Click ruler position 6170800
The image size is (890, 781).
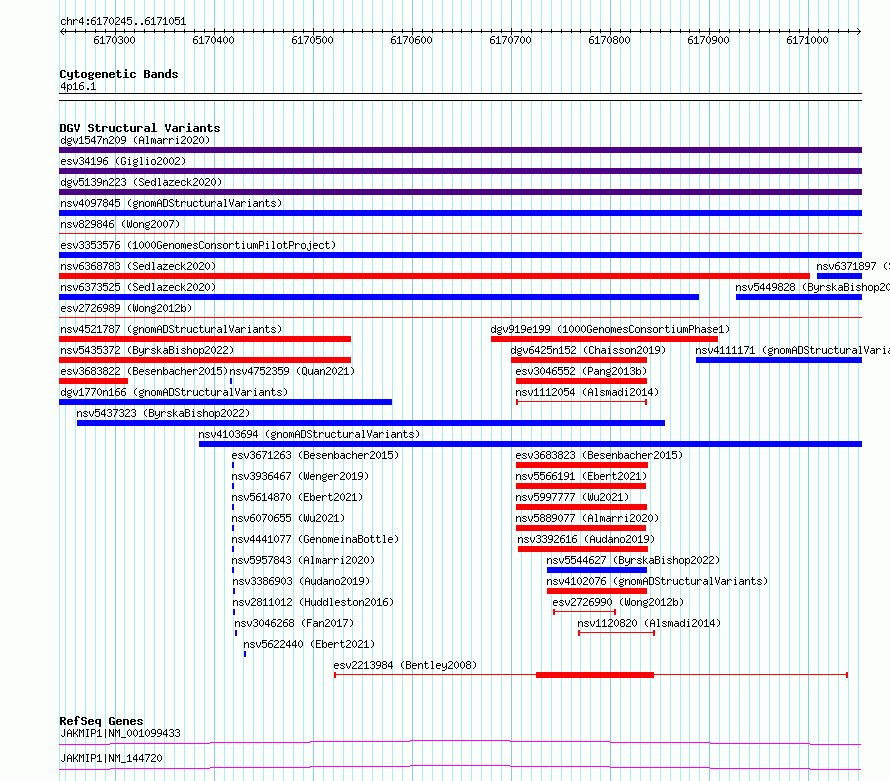click(x=609, y=40)
